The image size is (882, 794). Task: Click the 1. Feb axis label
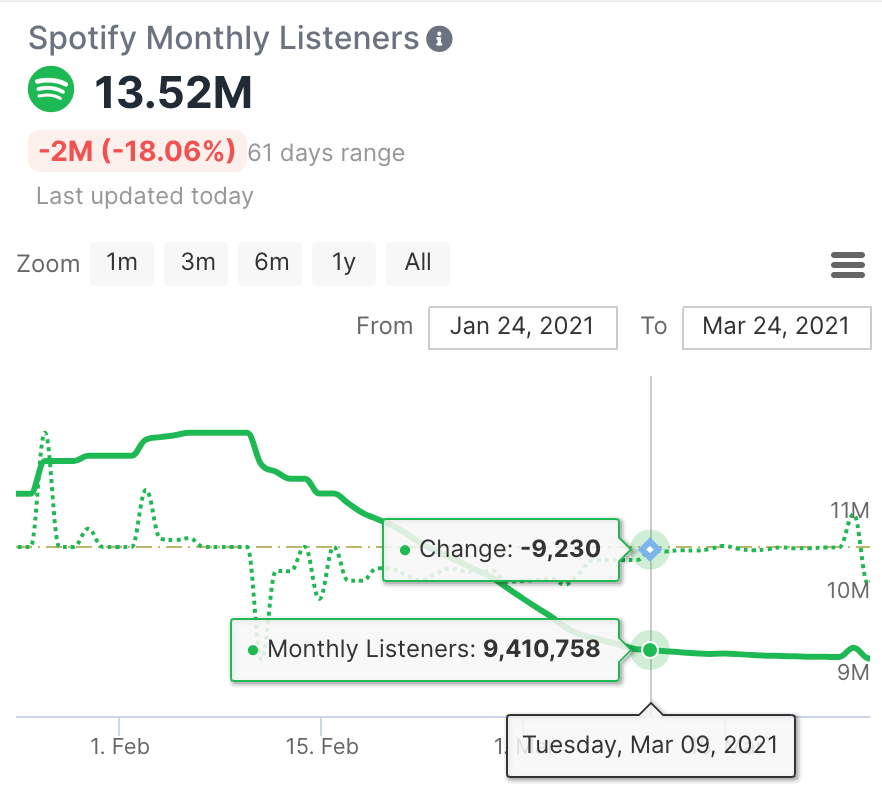(119, 746)
